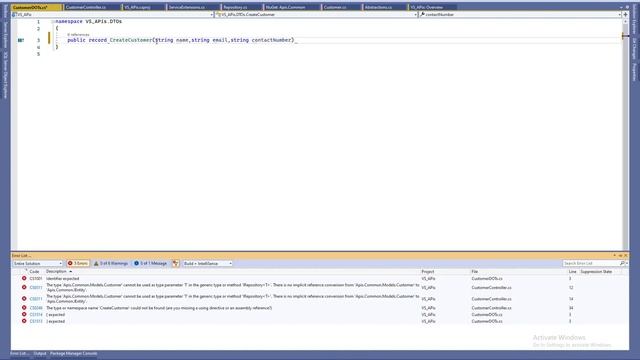Toggle the 0 of 6 Warnings filter
This screenshot has height=360, width=640.
click(111, 263)
